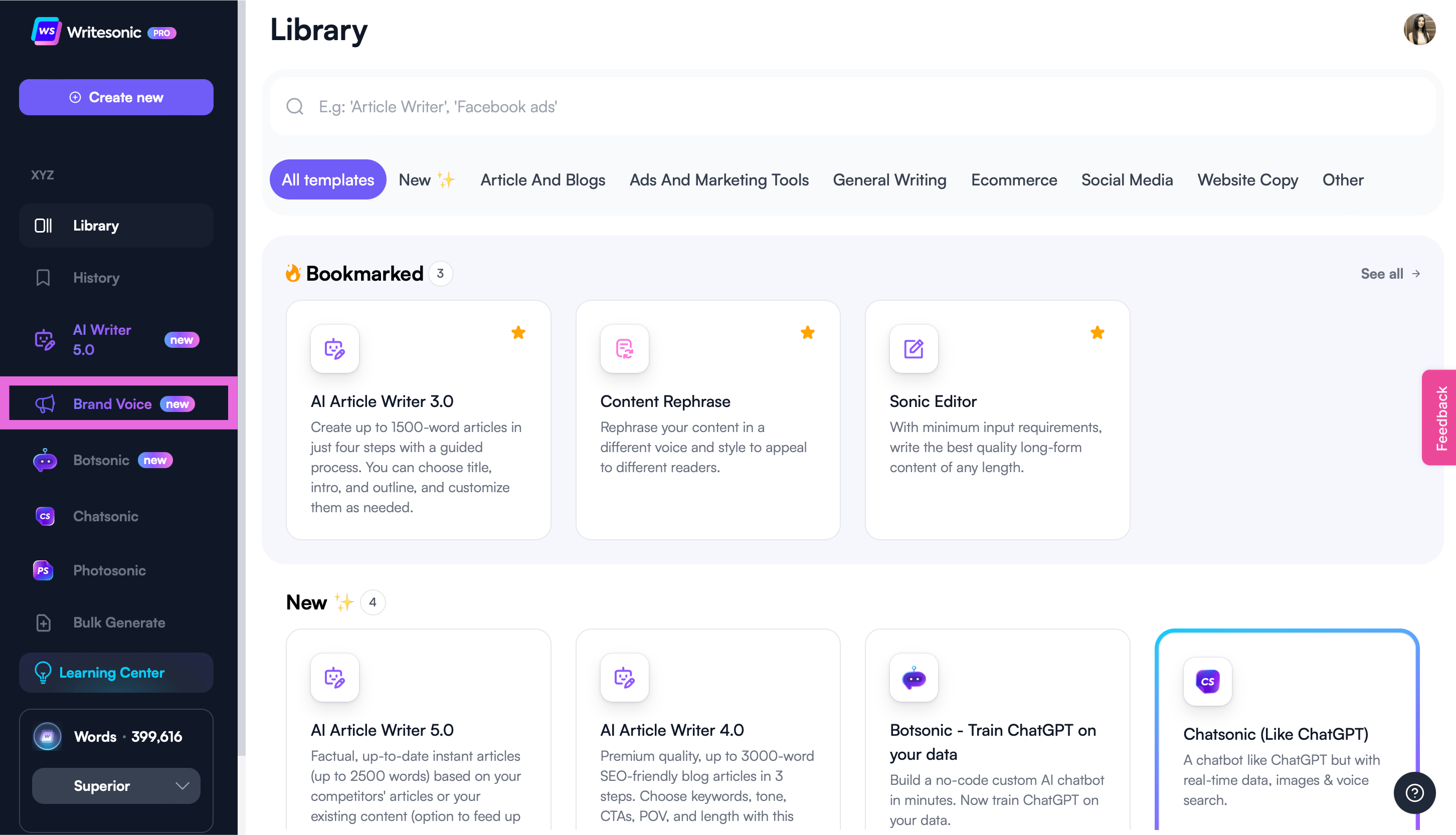Viewport: 1456px width, 835px height.
Task: Click the template search input field
Action: [852, 107]
